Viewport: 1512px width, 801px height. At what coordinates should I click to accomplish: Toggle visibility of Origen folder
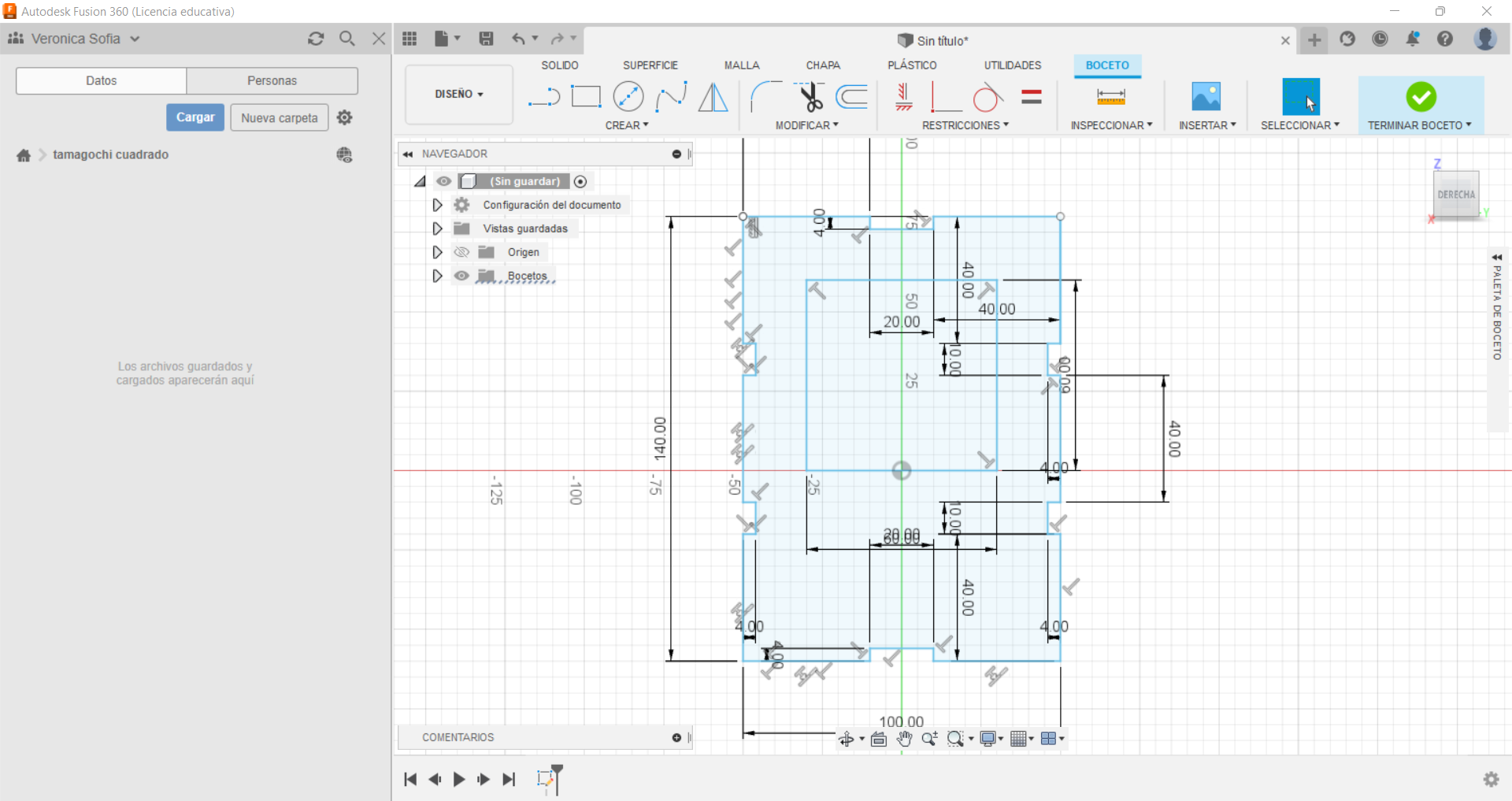coord(462,252)
